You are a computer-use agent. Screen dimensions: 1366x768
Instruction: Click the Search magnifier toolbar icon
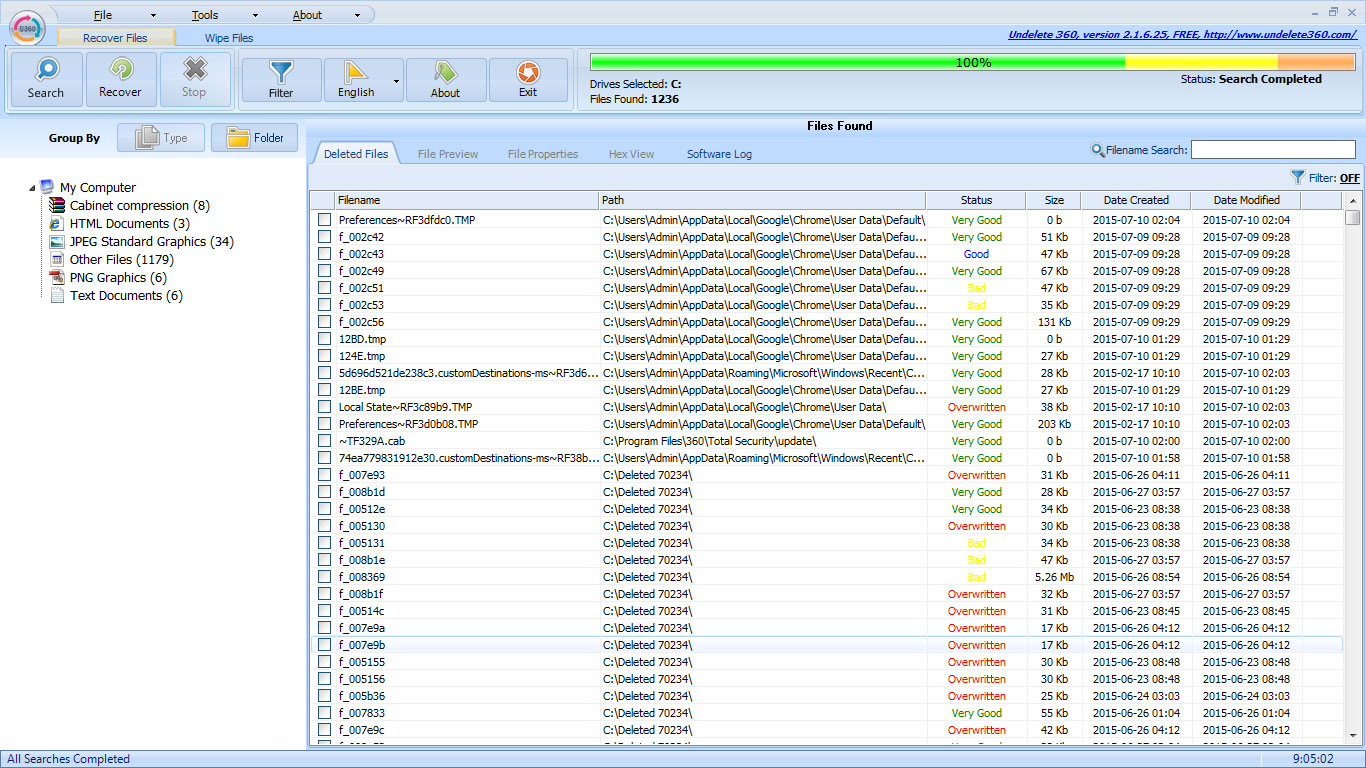click(x=46, y=79)
